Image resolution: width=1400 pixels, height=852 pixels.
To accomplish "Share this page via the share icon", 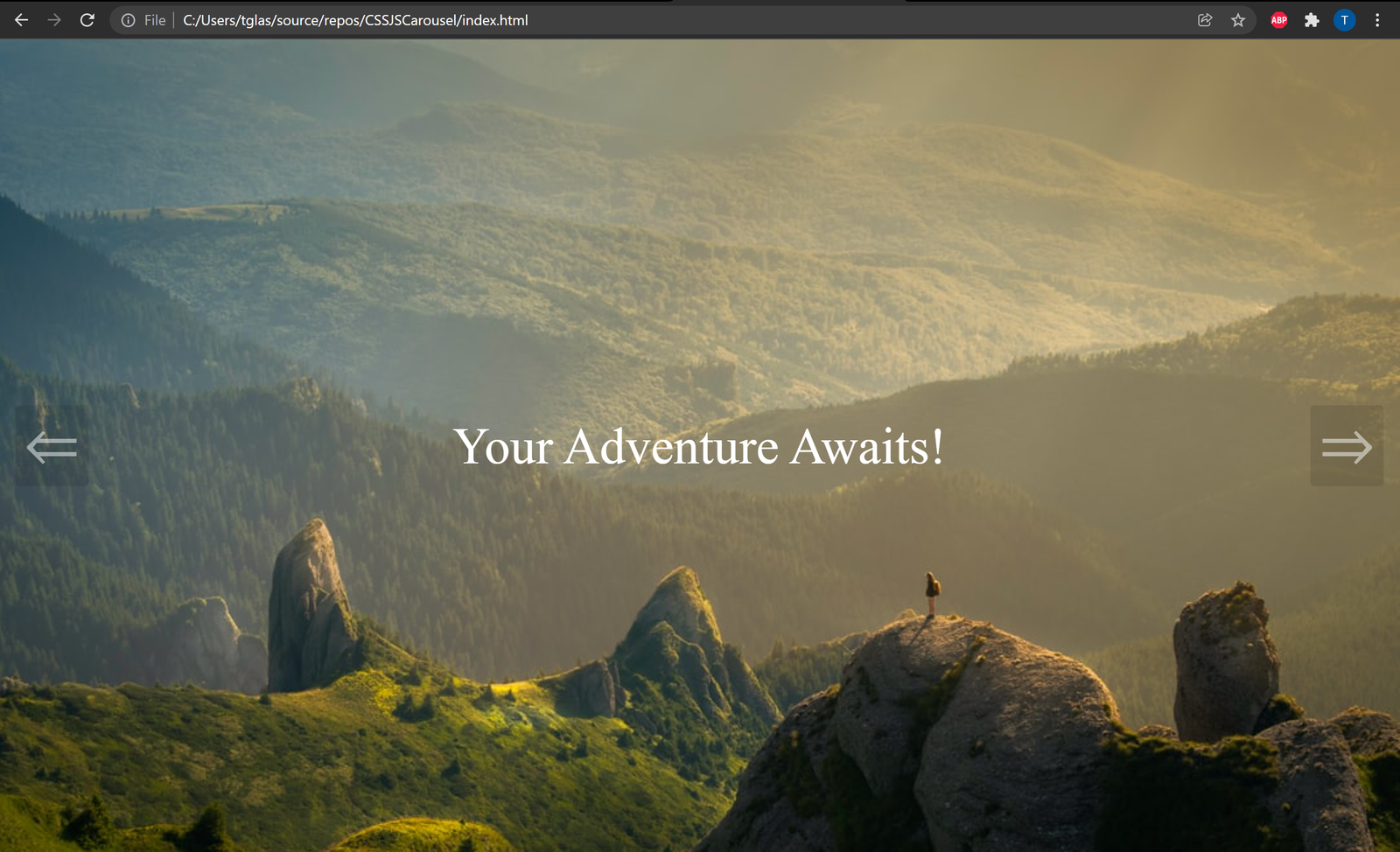I will (x=1205, y=20).
